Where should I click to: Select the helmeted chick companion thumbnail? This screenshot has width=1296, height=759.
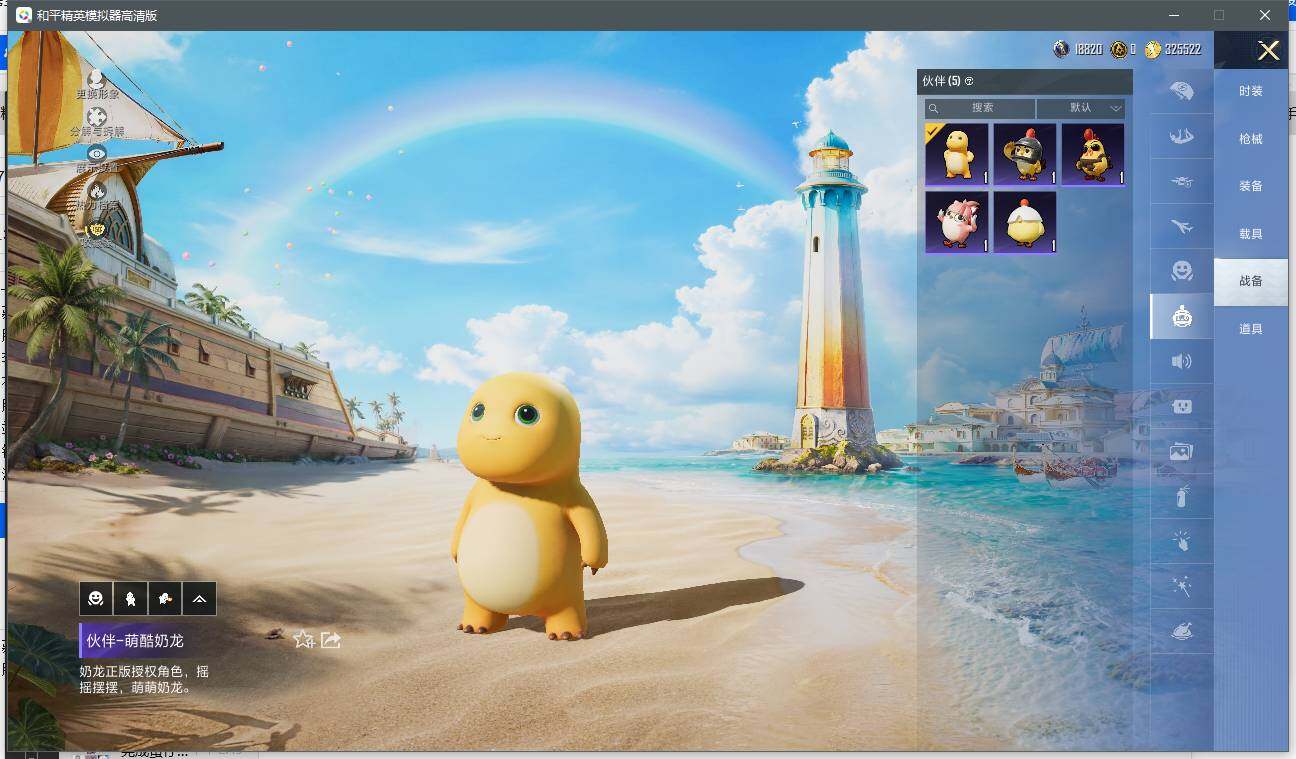tap(1025, 154)
